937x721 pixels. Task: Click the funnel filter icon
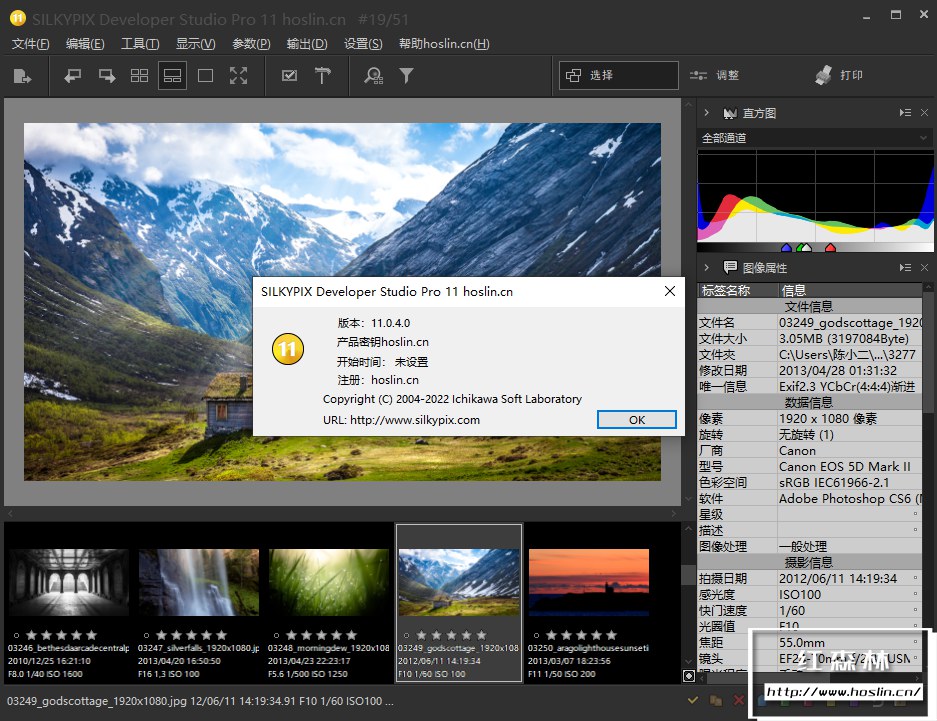tap(406, 76)
